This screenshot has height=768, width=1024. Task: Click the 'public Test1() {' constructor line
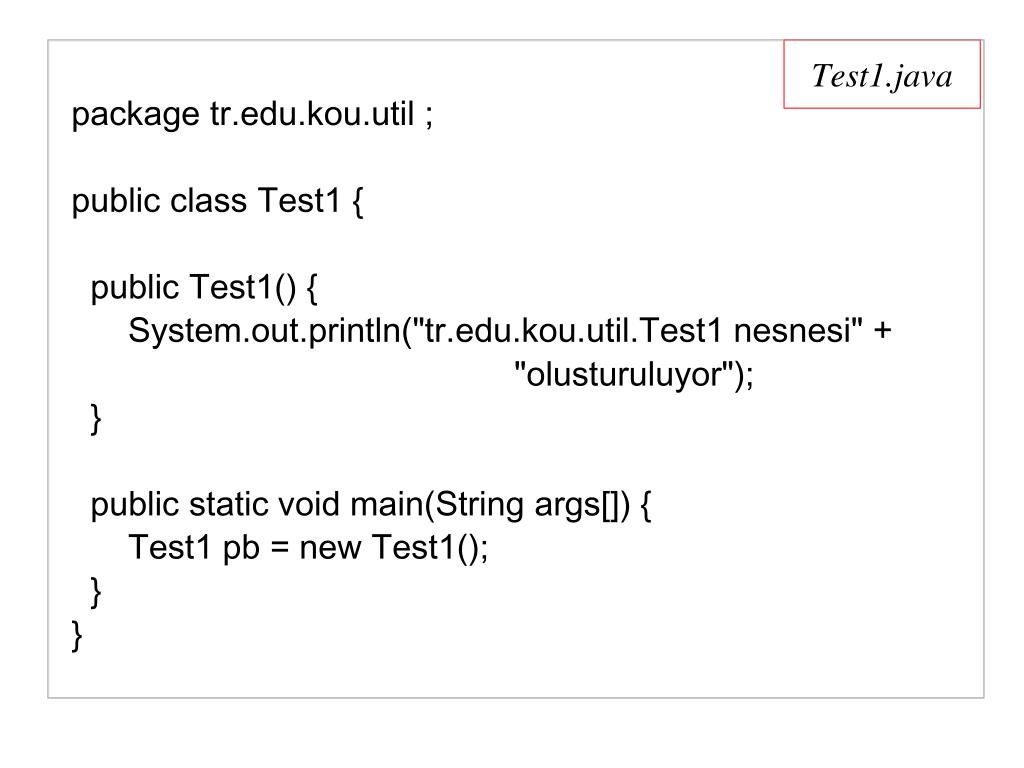[204, 288]
